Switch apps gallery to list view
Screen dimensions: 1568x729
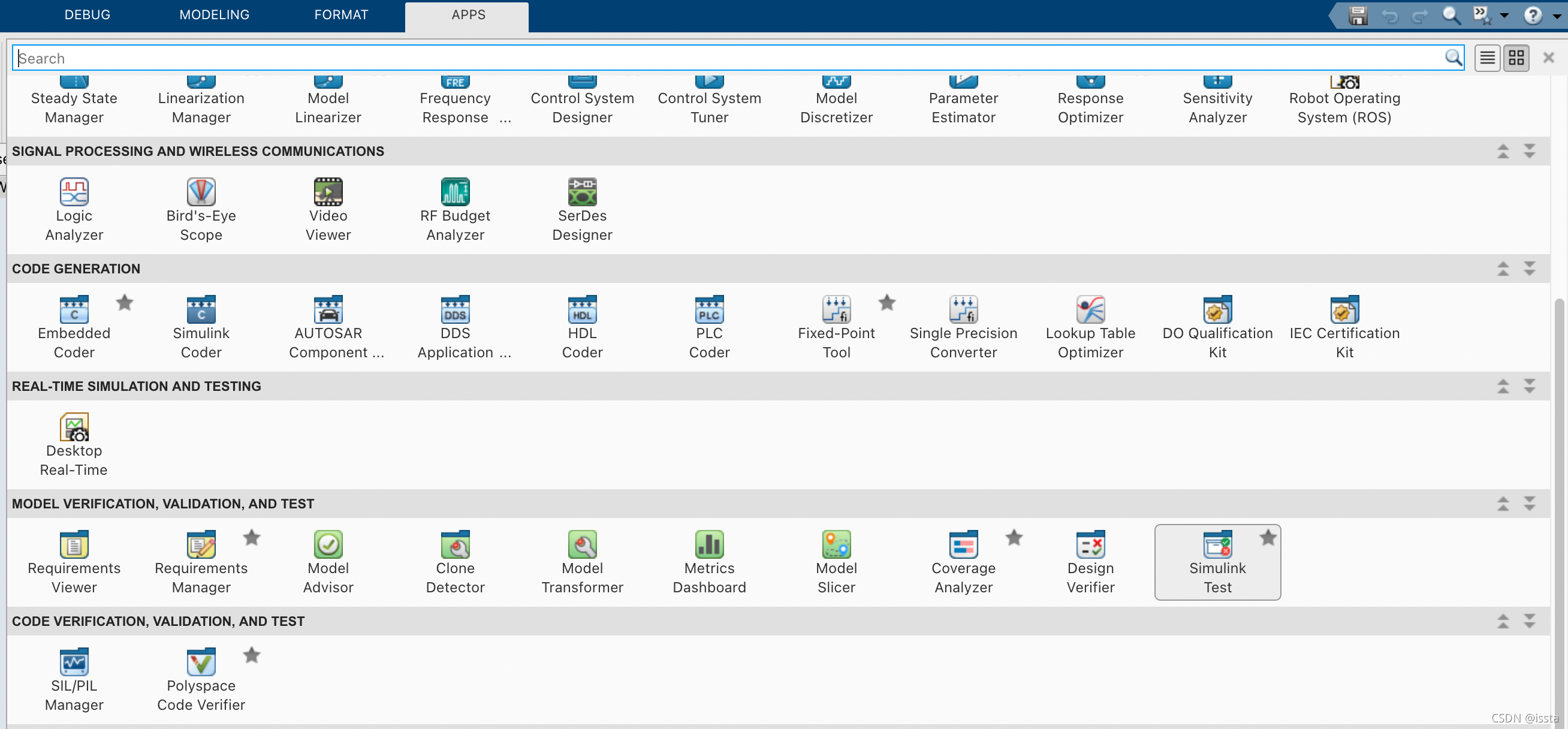pyautogui.click(x=1486, y=59)
